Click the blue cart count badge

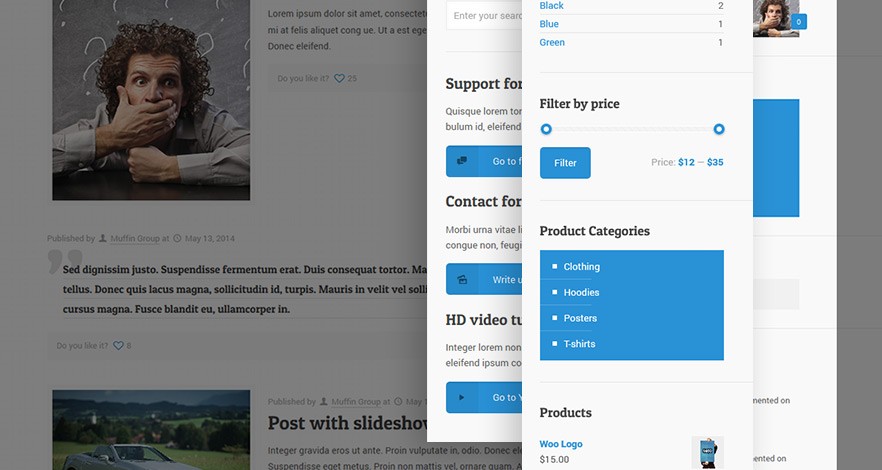799,22
